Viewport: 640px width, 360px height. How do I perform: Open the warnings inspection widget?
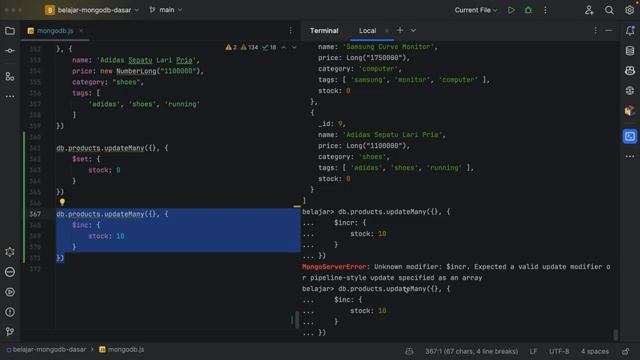[x=251, y=47]
